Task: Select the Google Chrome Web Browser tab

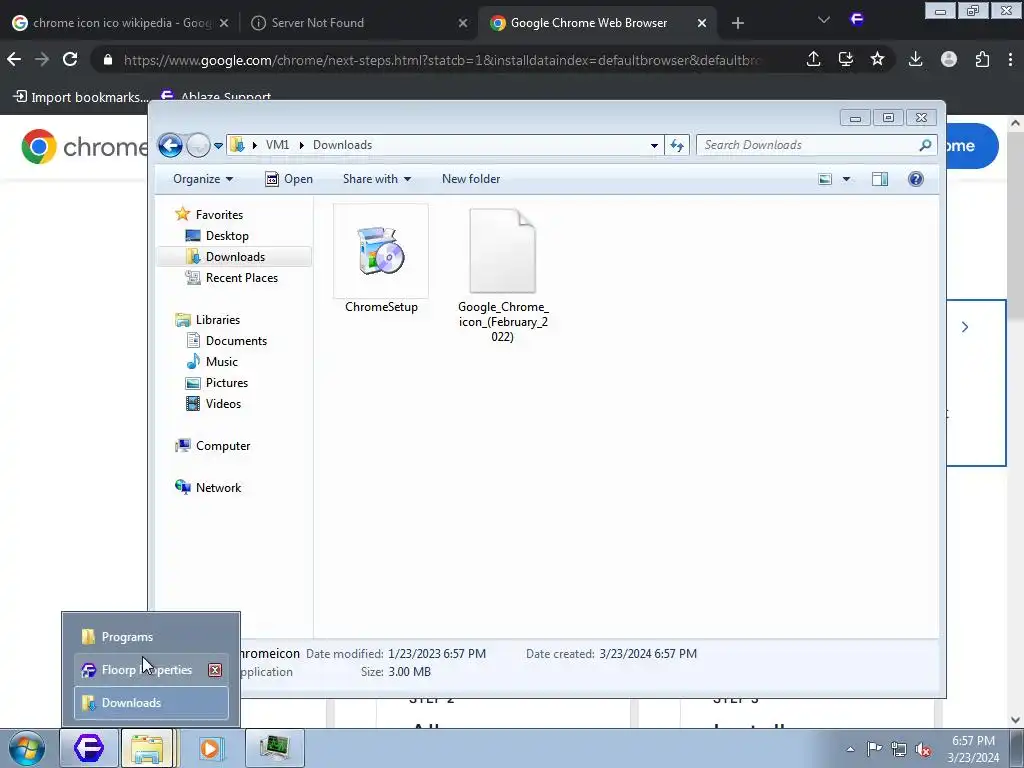Action: click(x=598, y=23)
